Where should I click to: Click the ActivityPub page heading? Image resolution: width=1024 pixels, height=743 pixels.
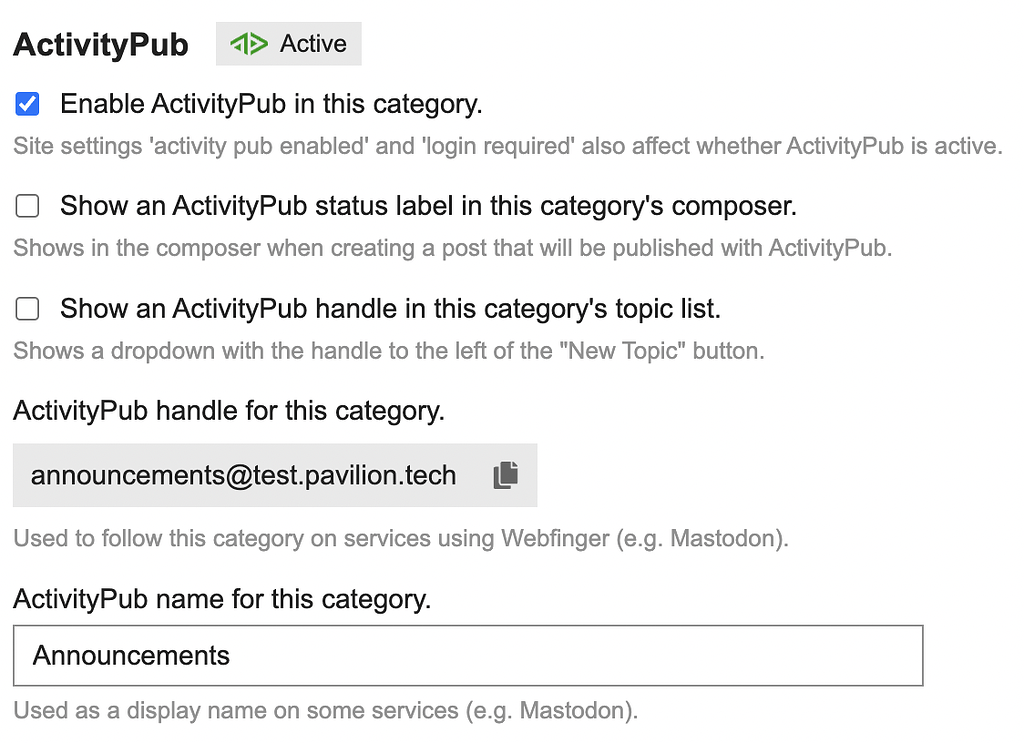point(100,44)
